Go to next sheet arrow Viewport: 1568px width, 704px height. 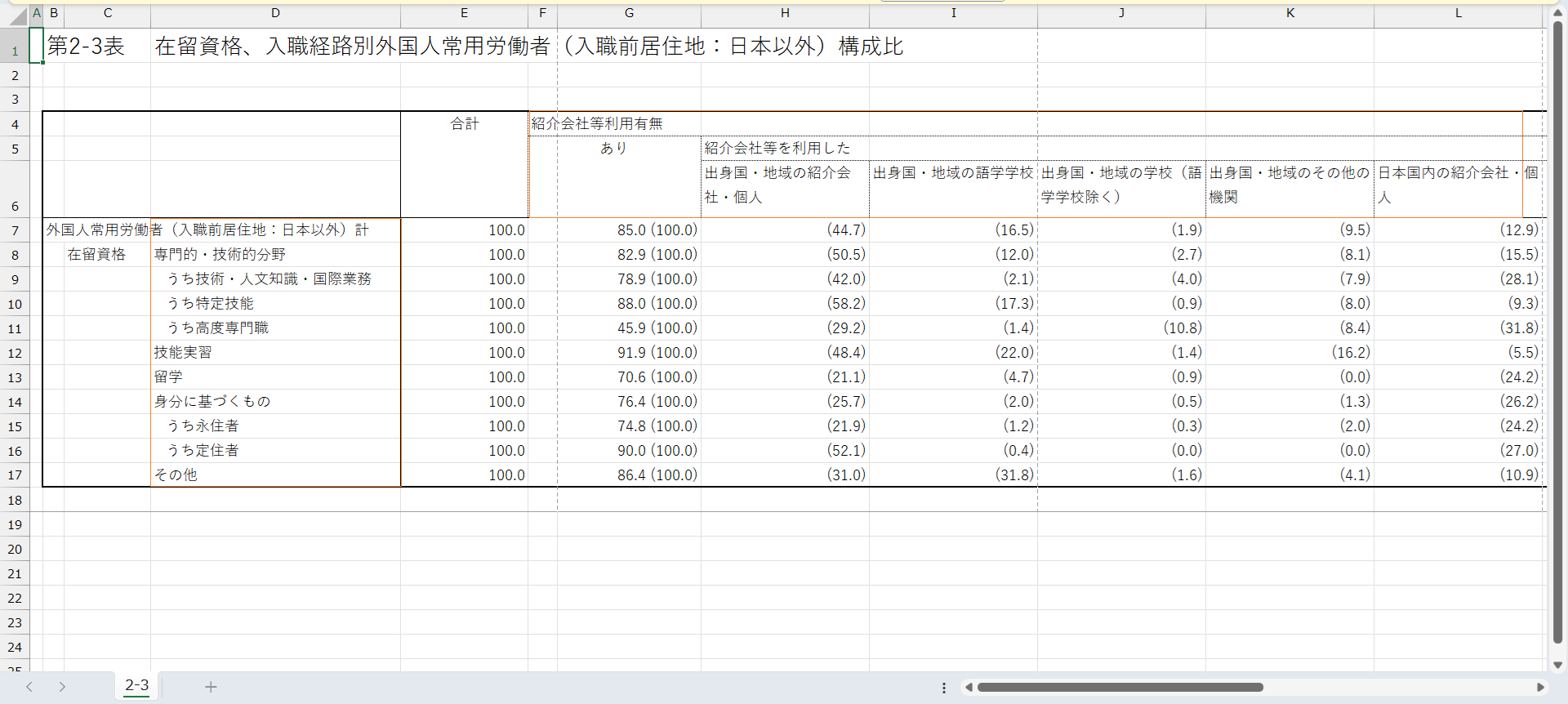pos(62,687)
